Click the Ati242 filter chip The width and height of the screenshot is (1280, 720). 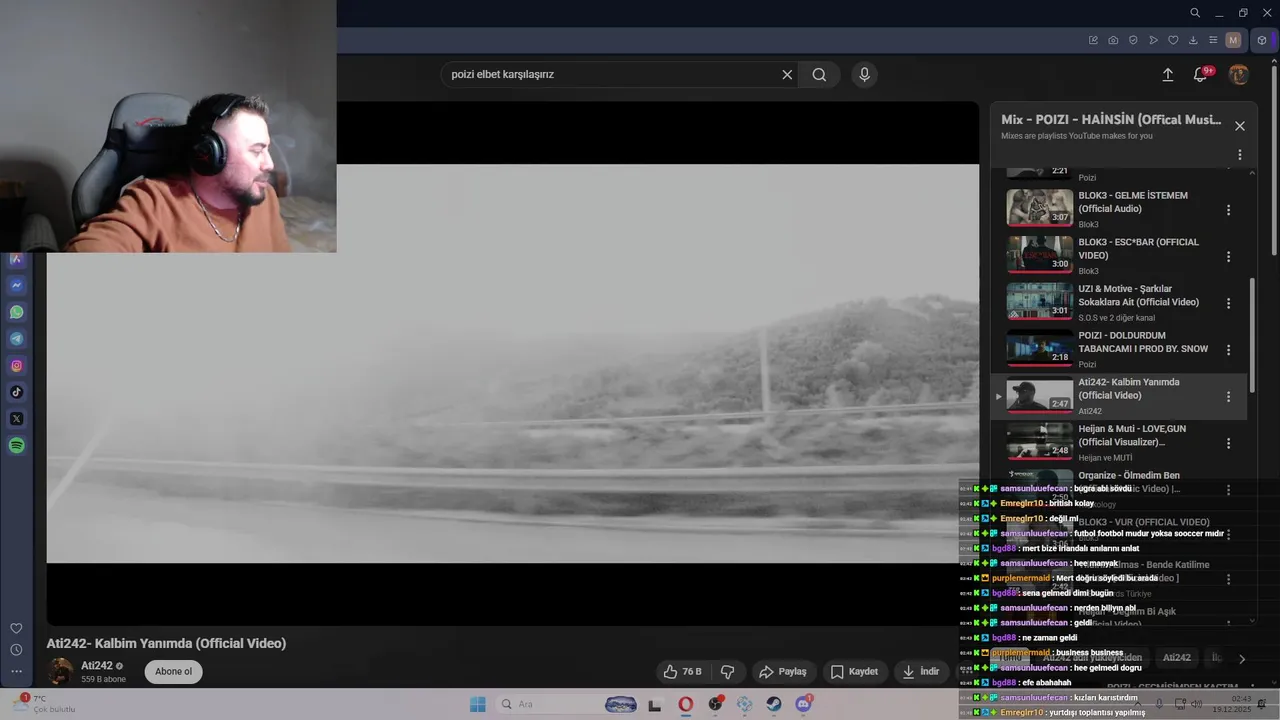1177,658
